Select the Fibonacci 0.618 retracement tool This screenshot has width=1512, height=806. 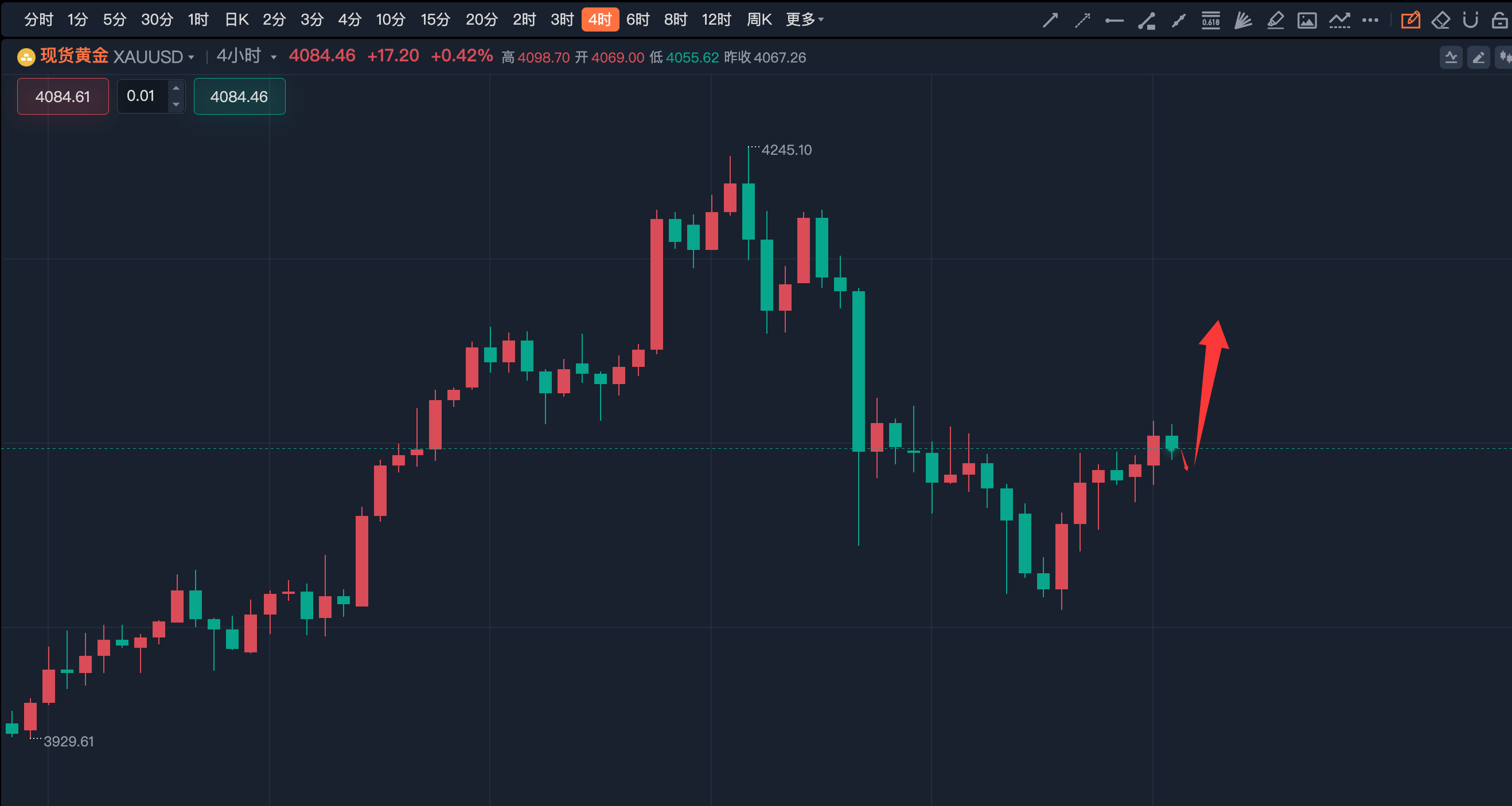click(1210, 20)
